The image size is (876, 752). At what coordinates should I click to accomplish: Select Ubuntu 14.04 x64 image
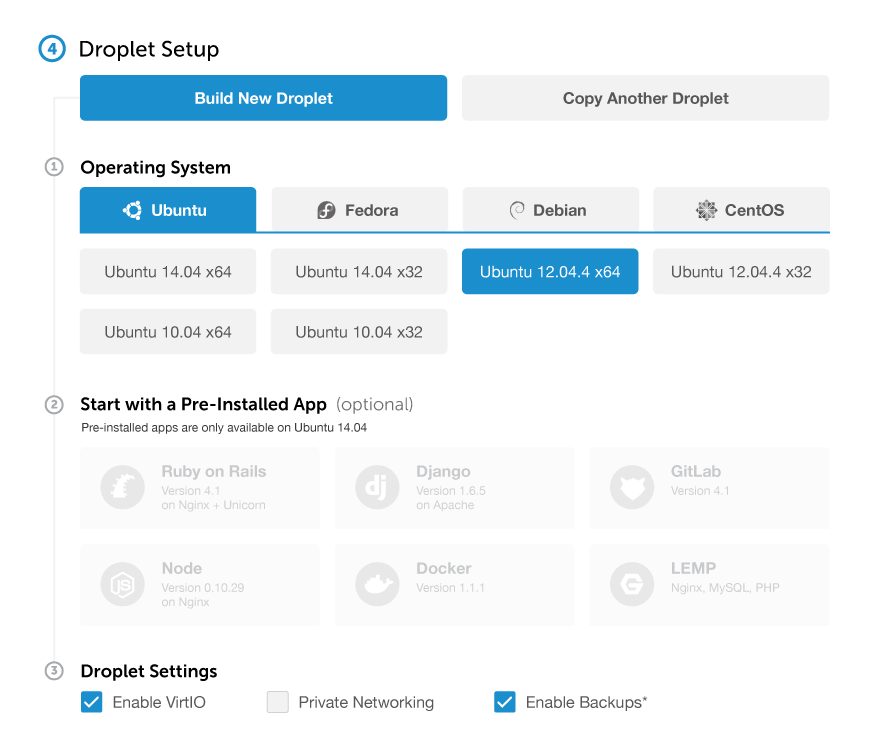click(168, 272)
